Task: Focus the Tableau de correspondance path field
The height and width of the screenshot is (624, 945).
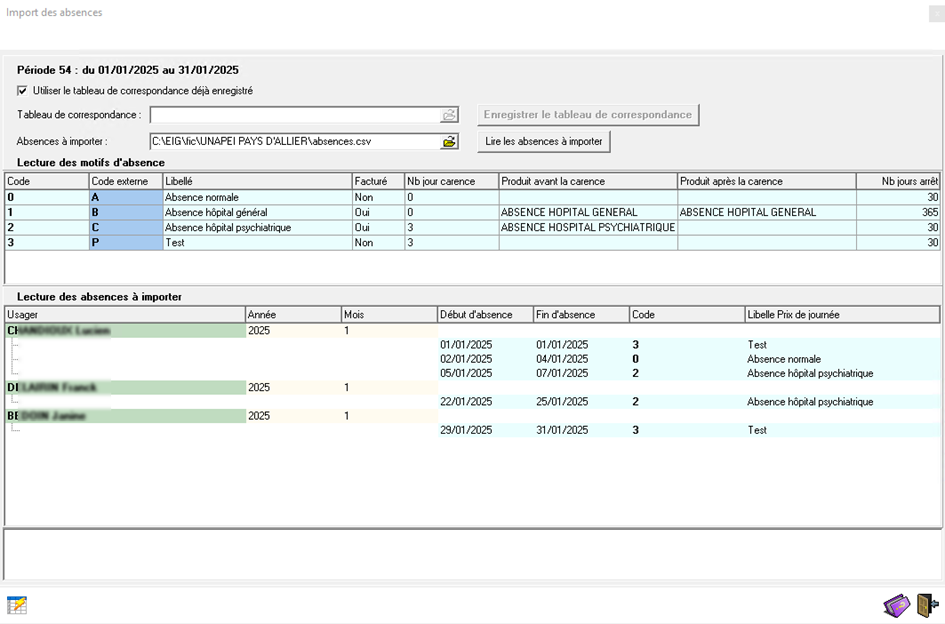Action: click(x=295, y=115)
